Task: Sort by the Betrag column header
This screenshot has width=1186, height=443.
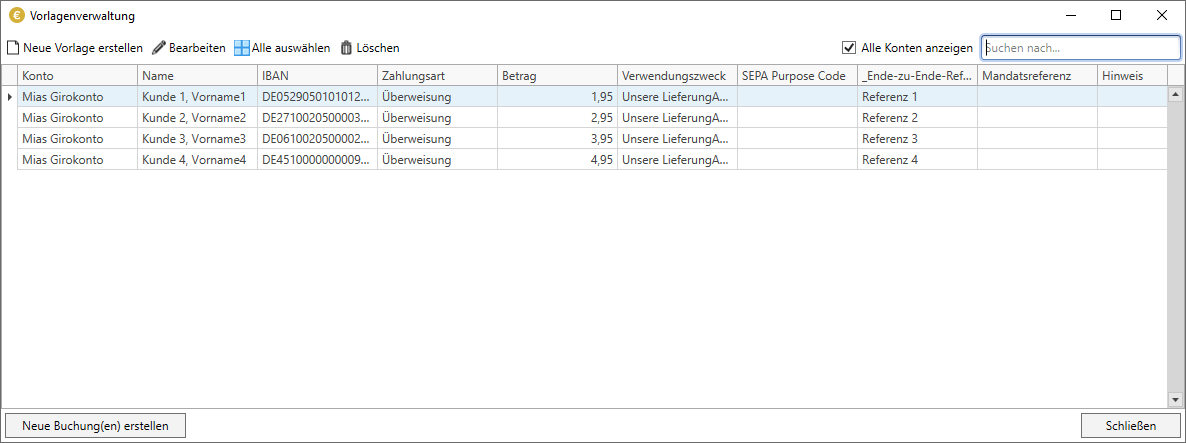Action: pos(557,76)
